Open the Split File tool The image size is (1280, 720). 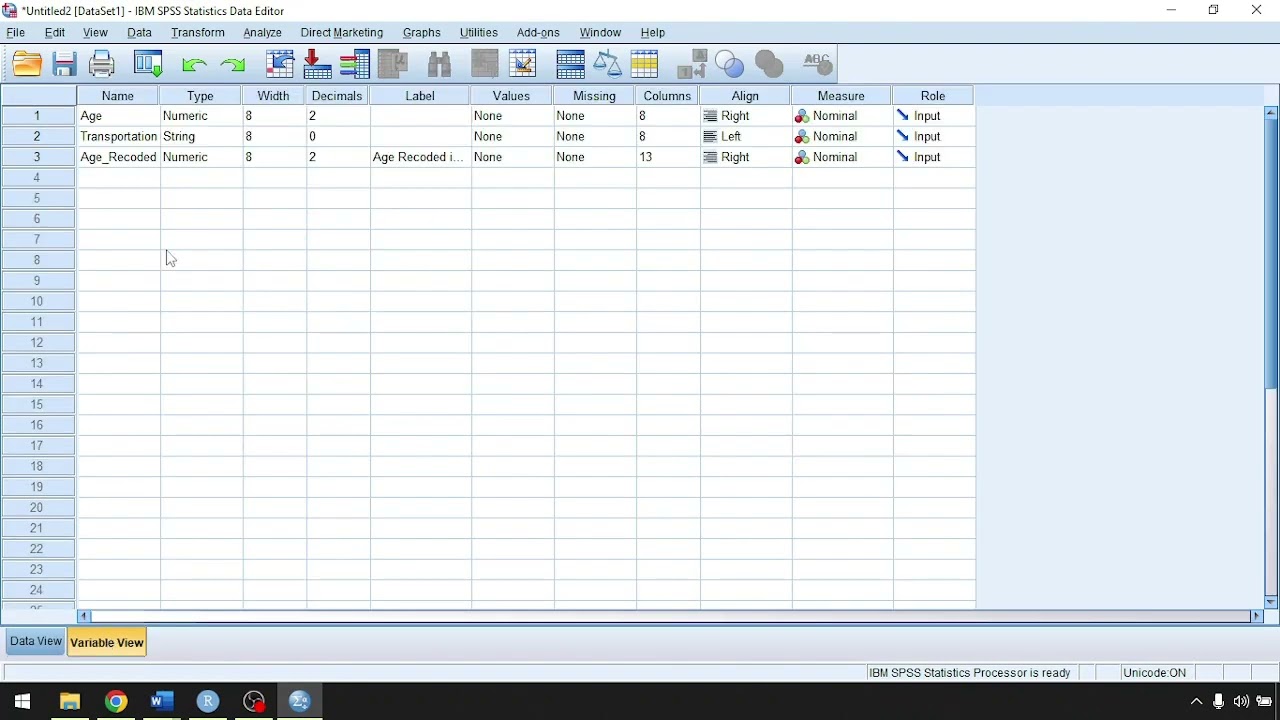coord(570,65)
